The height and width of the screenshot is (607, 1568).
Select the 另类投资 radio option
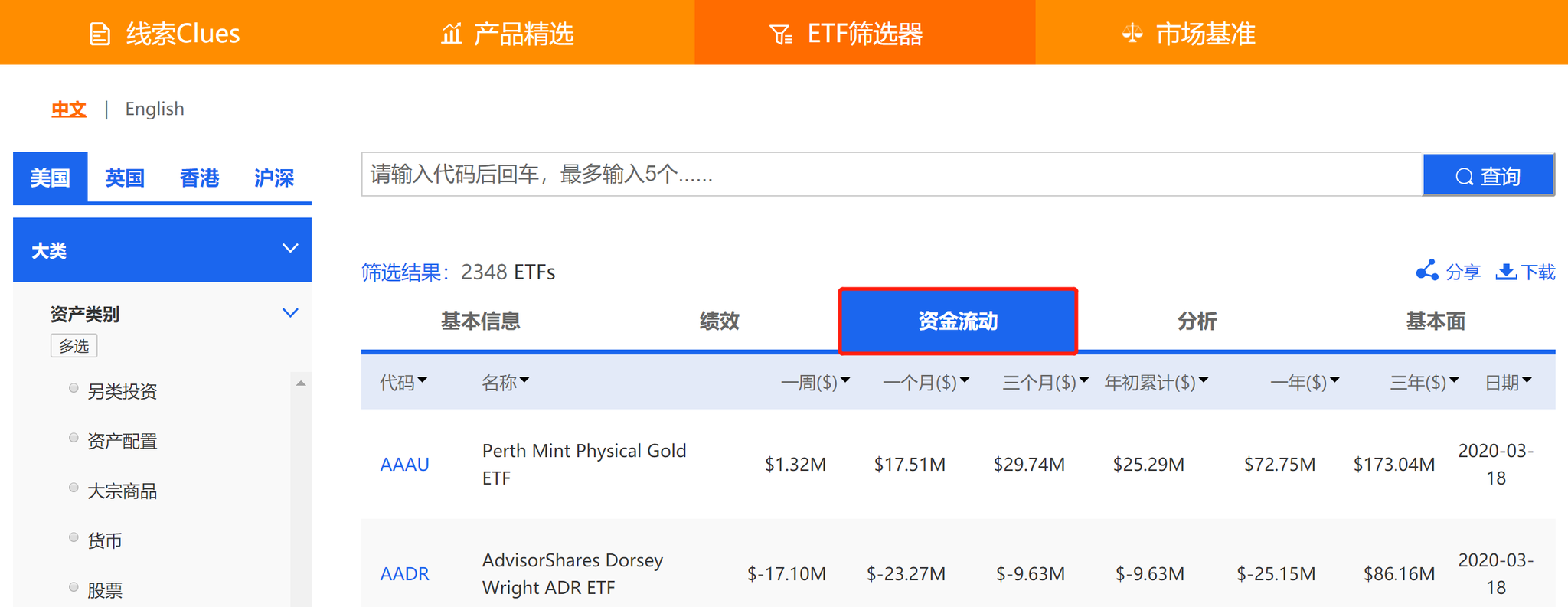coord(73,388)
